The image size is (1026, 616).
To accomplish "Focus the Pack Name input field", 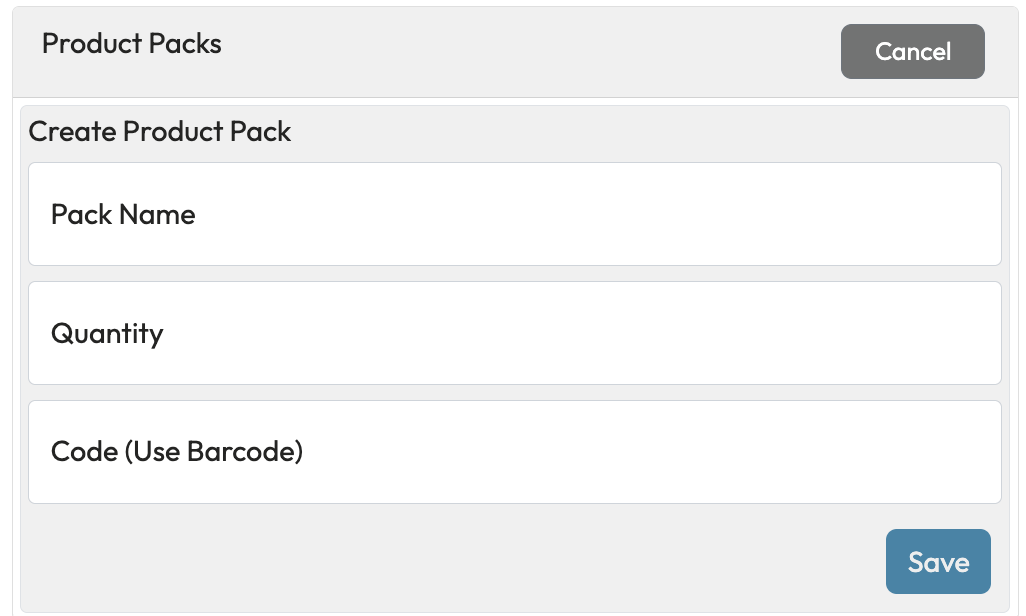I will (x=514, y=214).
